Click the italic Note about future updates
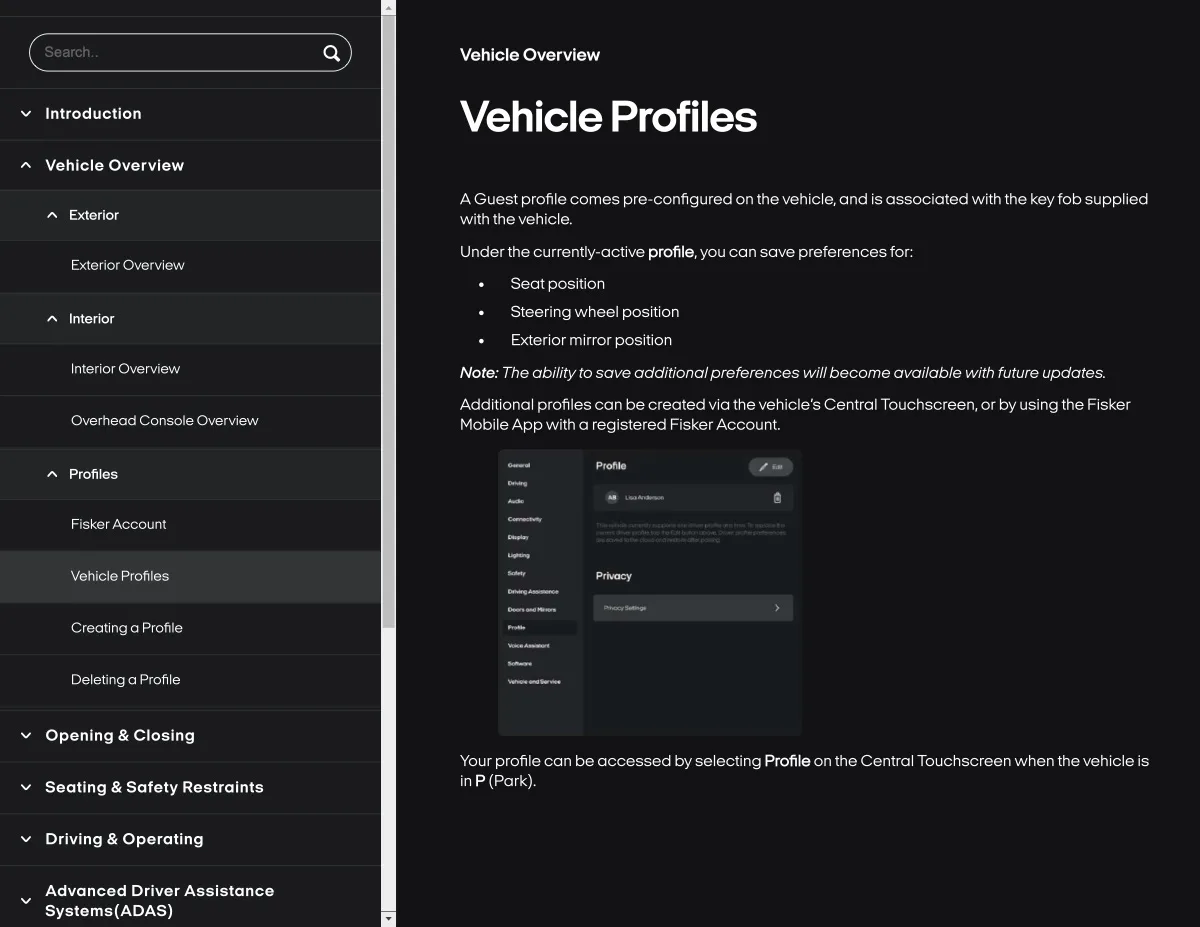 pyautogui.click(x=783, y=373)
